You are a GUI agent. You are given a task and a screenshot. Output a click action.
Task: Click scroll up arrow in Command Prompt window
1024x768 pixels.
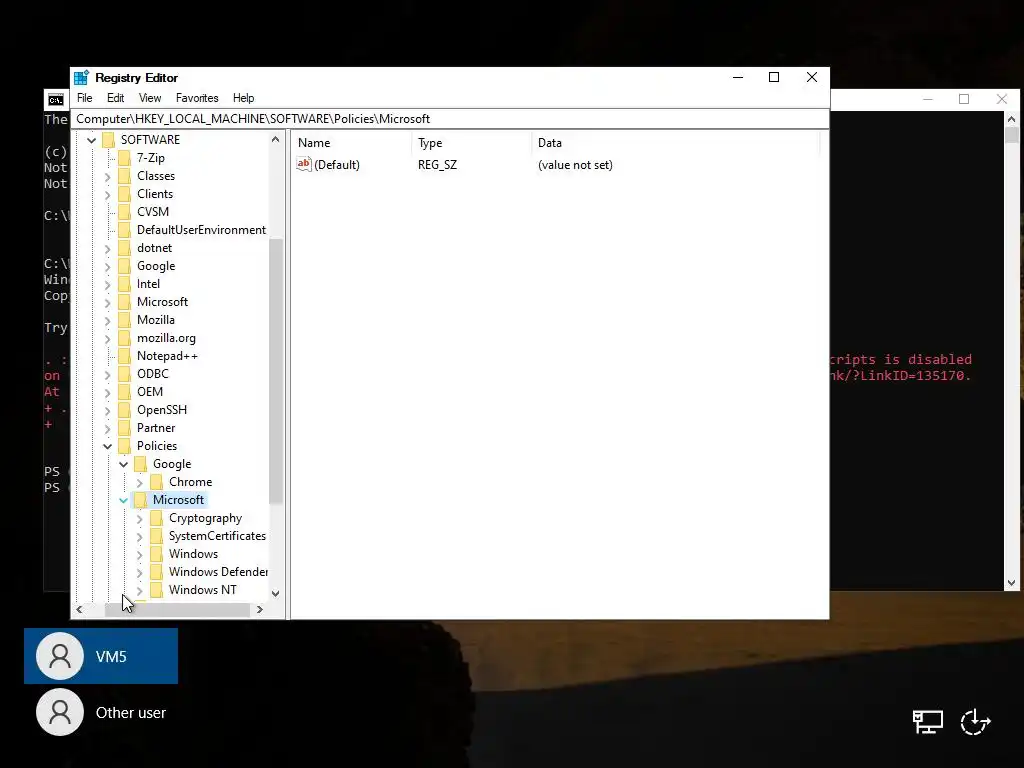[1012, 120]
